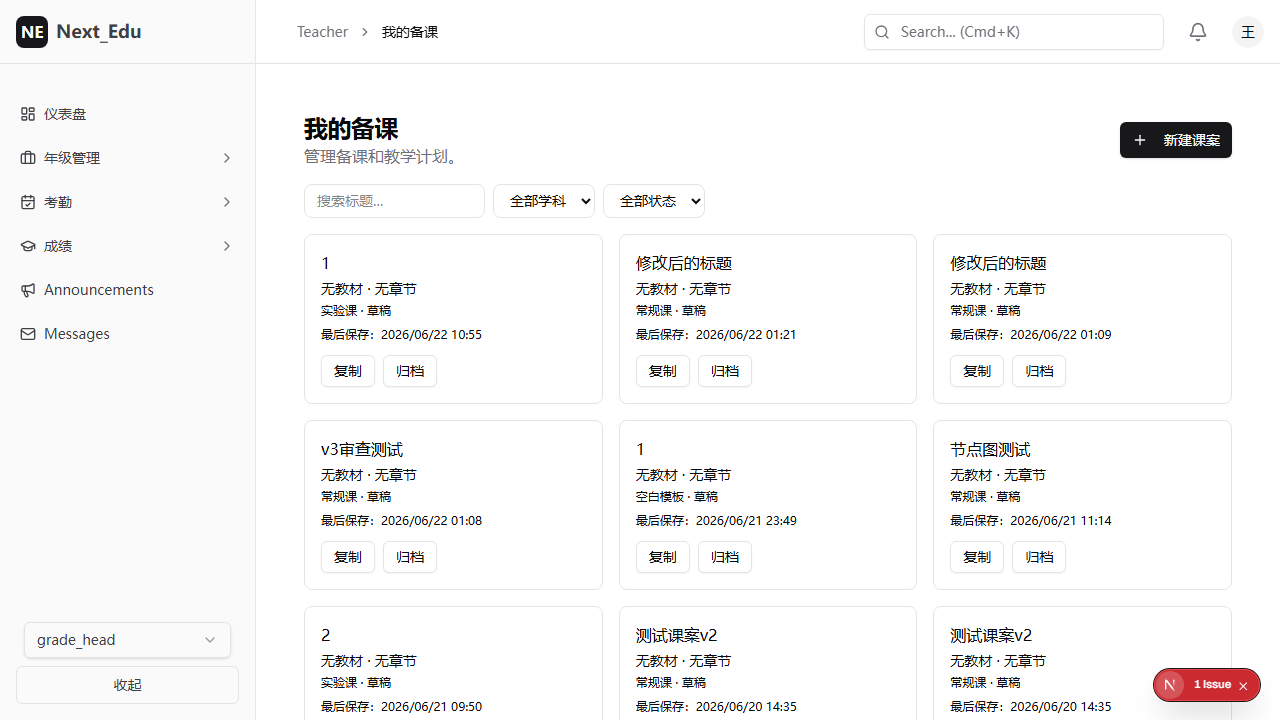
Task: Click 复制 on the 空白模板 card
Action: click(x=663, y=557)
